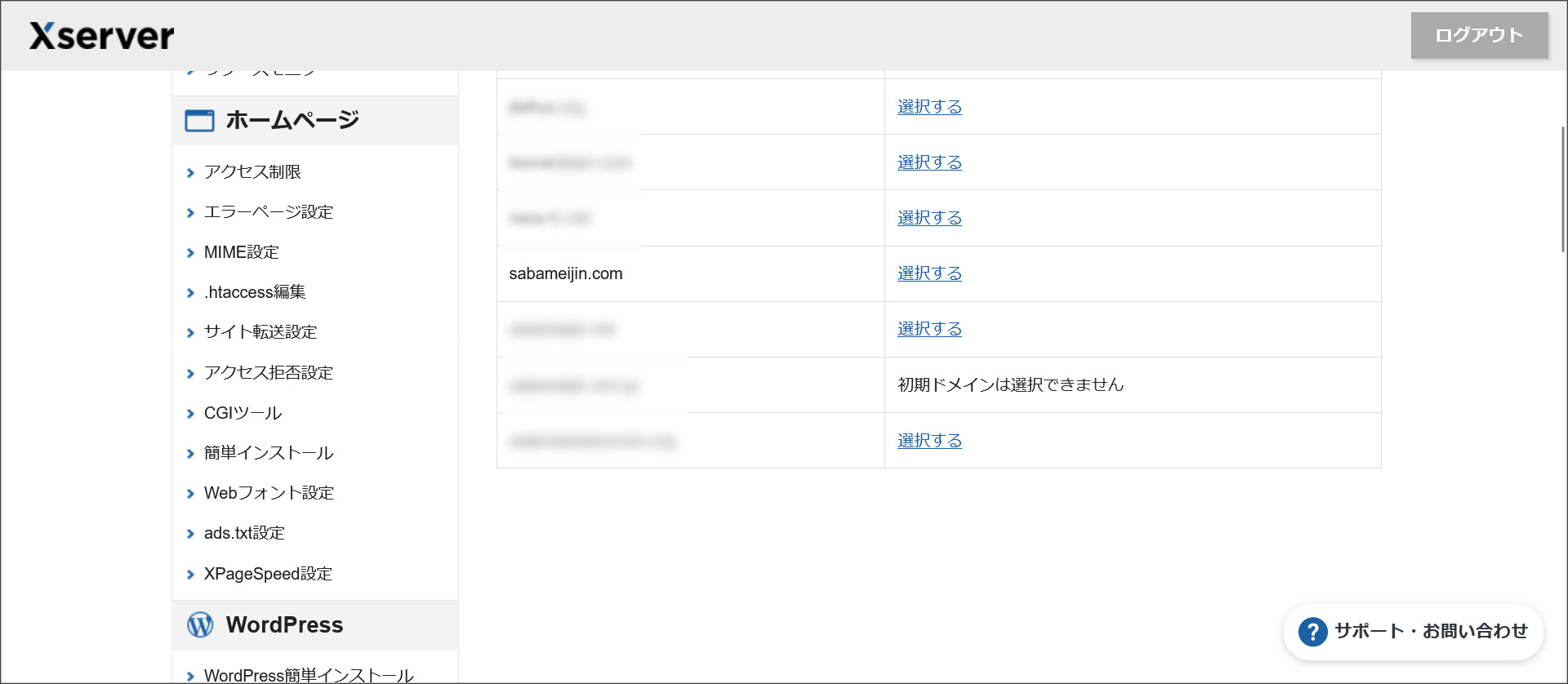Click the Xserver logo
The height and width of the screenshot is (684, 1568).
[102, 36]
